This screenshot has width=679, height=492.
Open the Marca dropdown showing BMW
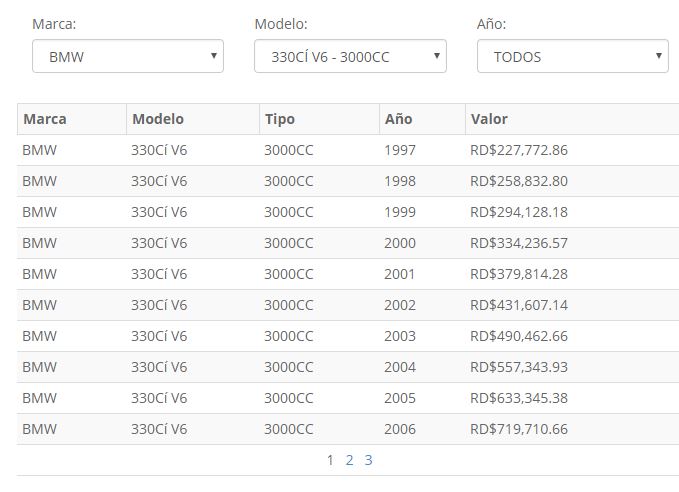point(127,56)
